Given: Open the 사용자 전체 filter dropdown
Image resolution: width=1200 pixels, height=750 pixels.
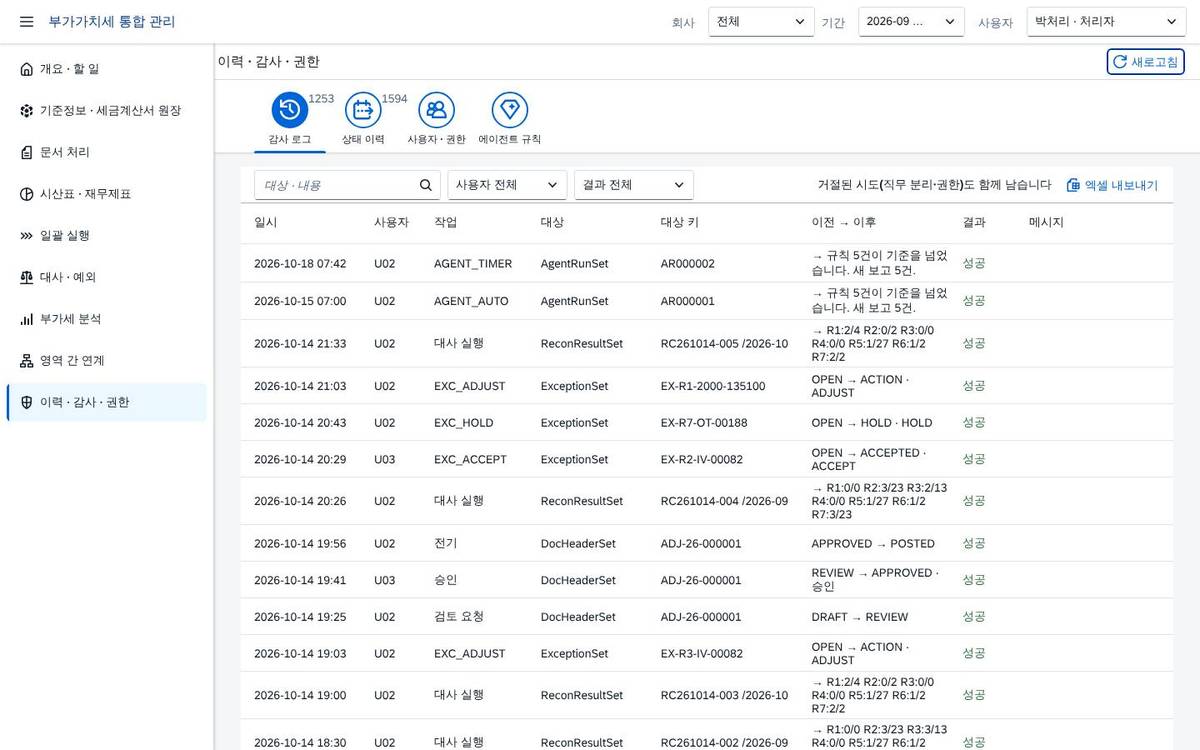Looking at the screenshot, I should pos(507,185).
